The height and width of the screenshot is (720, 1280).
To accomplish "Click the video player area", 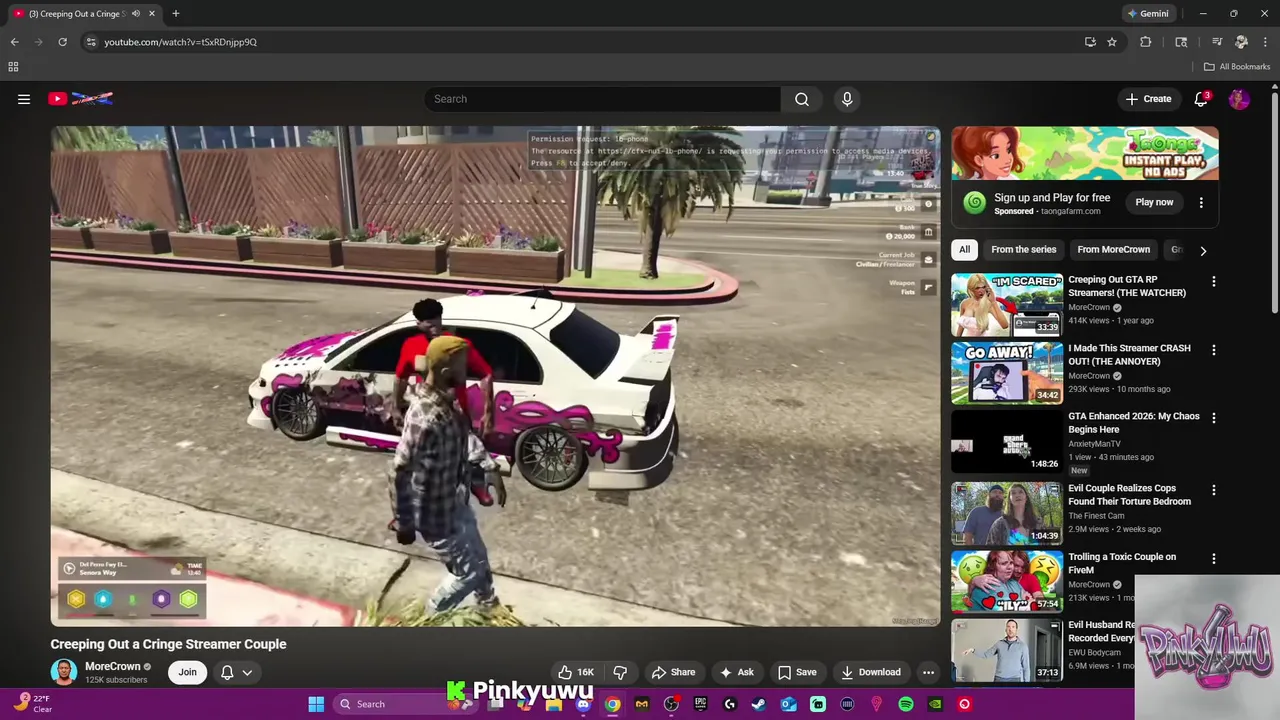I will point(495,376).
